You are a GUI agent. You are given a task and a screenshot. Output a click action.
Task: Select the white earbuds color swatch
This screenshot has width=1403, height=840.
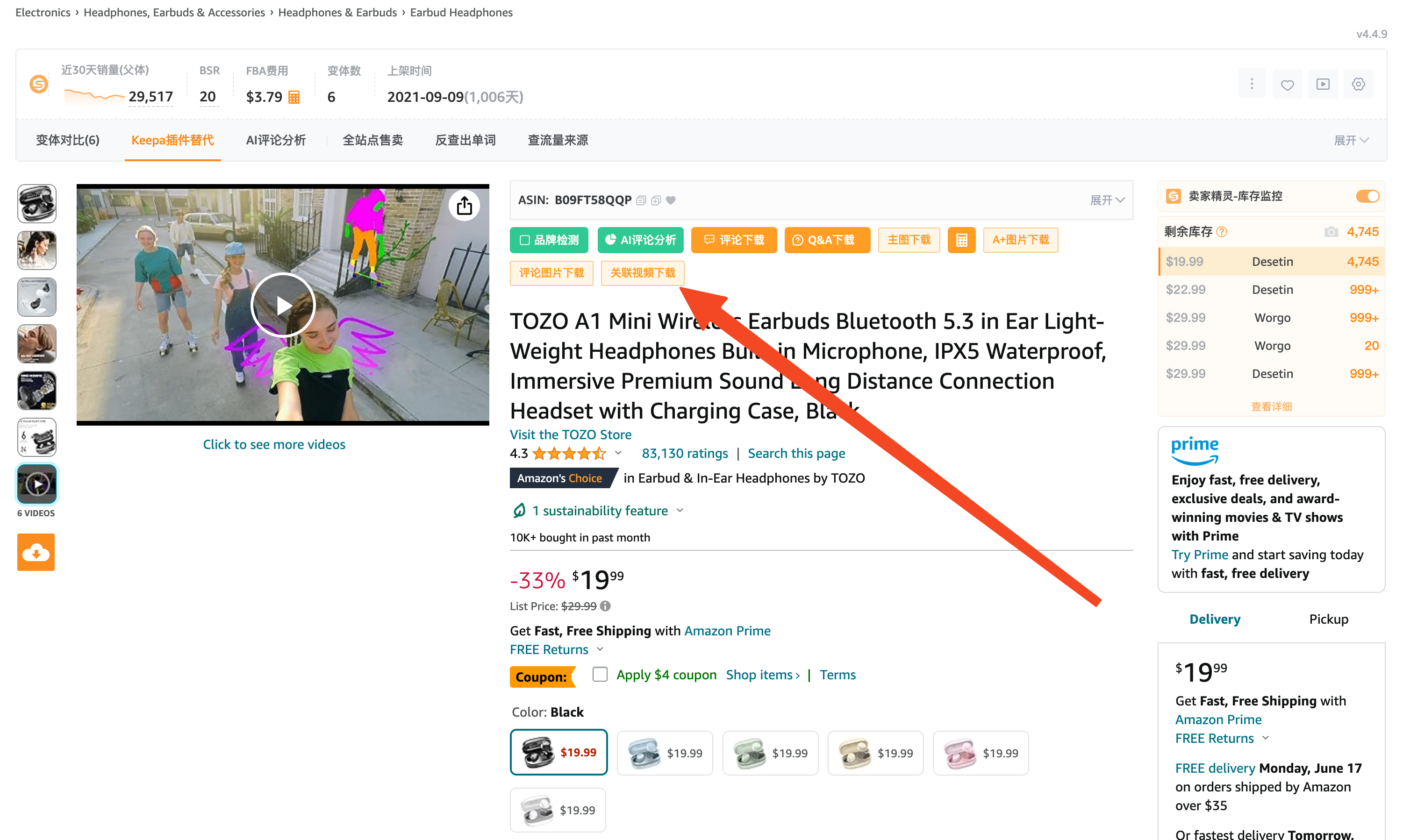click(x=558, y=810)
